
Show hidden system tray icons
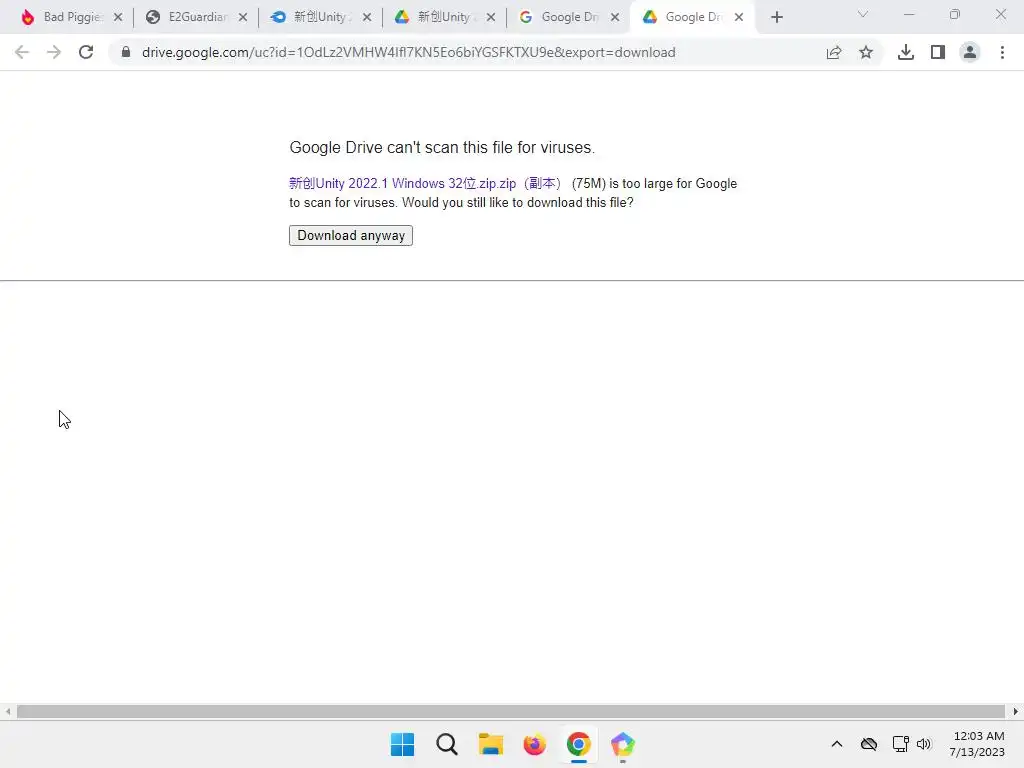(837, 744)
